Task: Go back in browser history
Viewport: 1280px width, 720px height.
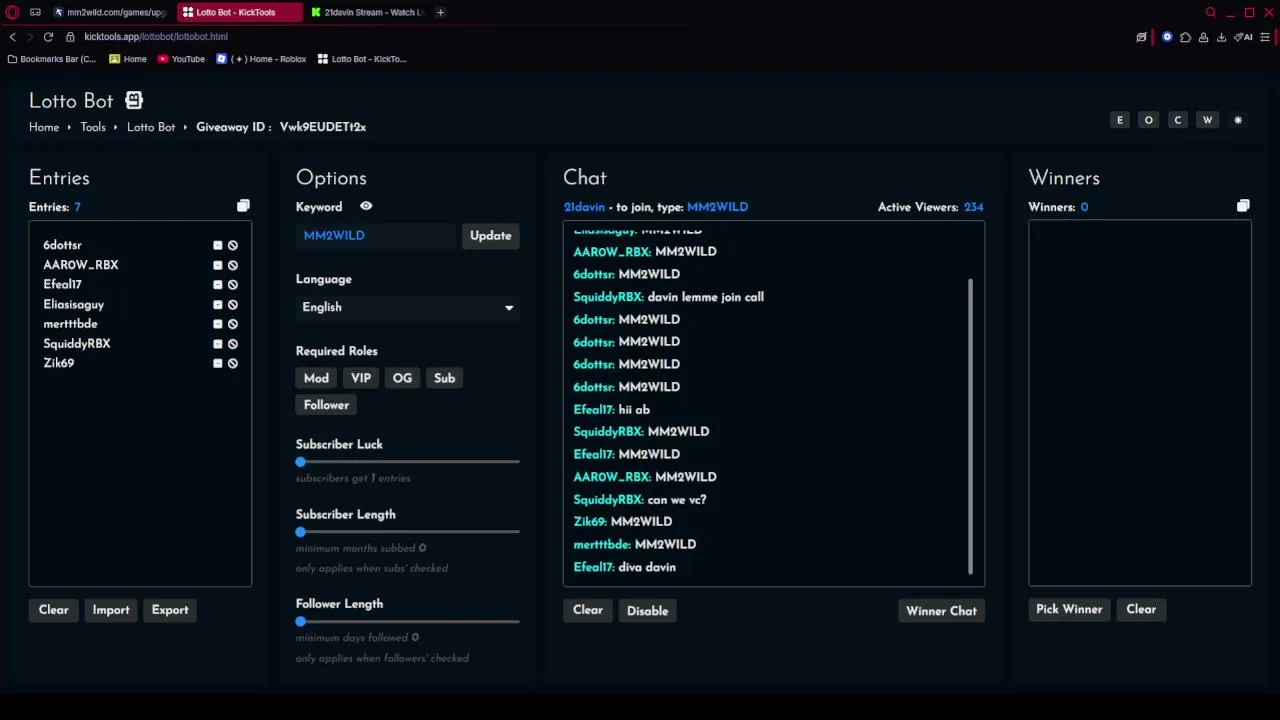Action: pyautogui.click(x=12, y=37)
